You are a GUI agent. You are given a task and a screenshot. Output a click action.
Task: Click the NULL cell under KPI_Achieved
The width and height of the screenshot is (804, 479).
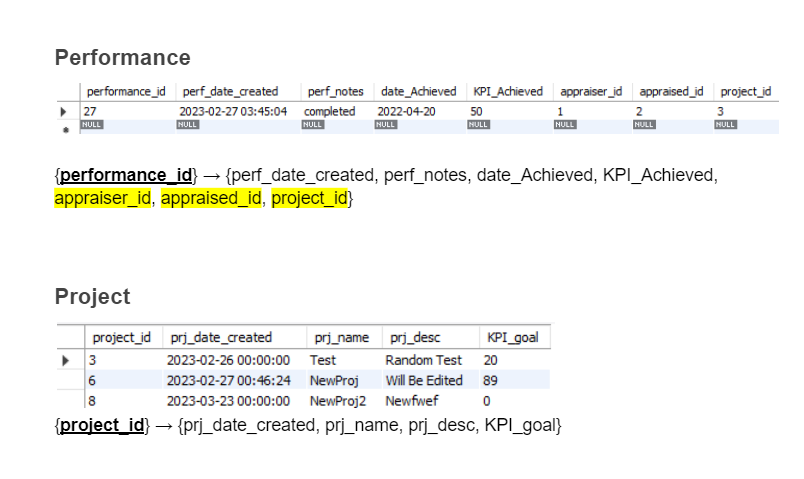pyautogui.click(x=510, y=126)
